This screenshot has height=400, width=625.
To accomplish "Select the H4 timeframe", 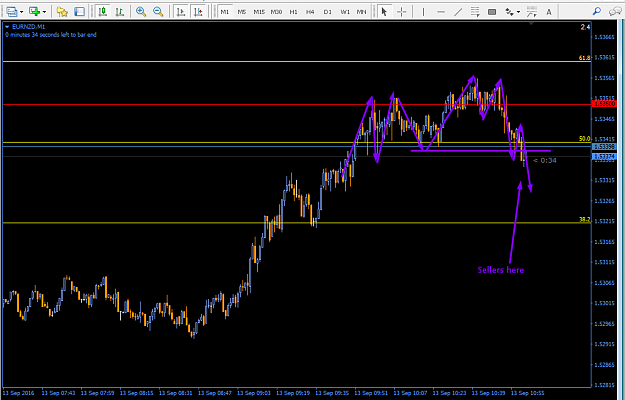I will click(310, 12).
